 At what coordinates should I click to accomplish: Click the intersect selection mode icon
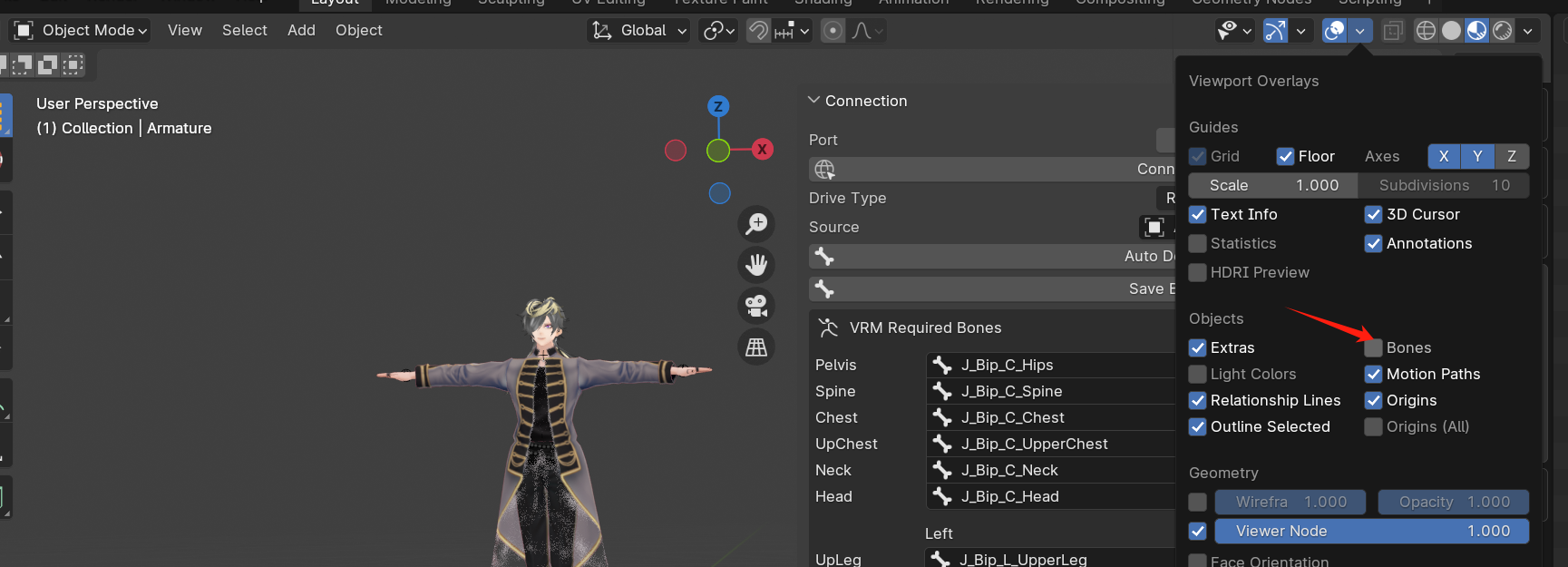(x=73, y=64)
